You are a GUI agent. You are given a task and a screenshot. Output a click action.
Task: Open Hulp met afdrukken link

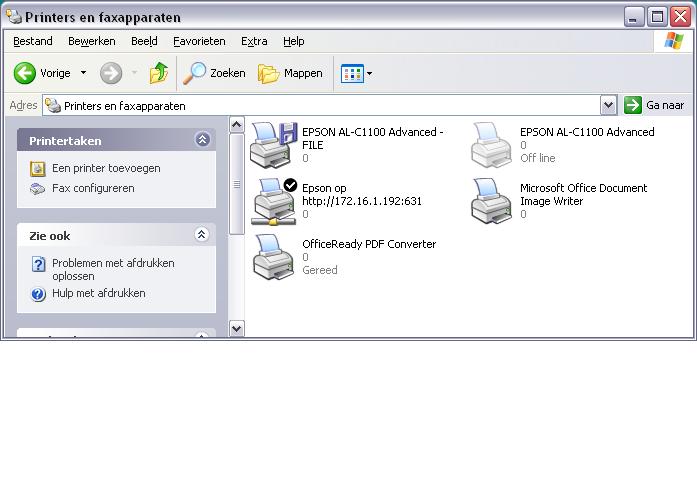[x=99, y=293]
